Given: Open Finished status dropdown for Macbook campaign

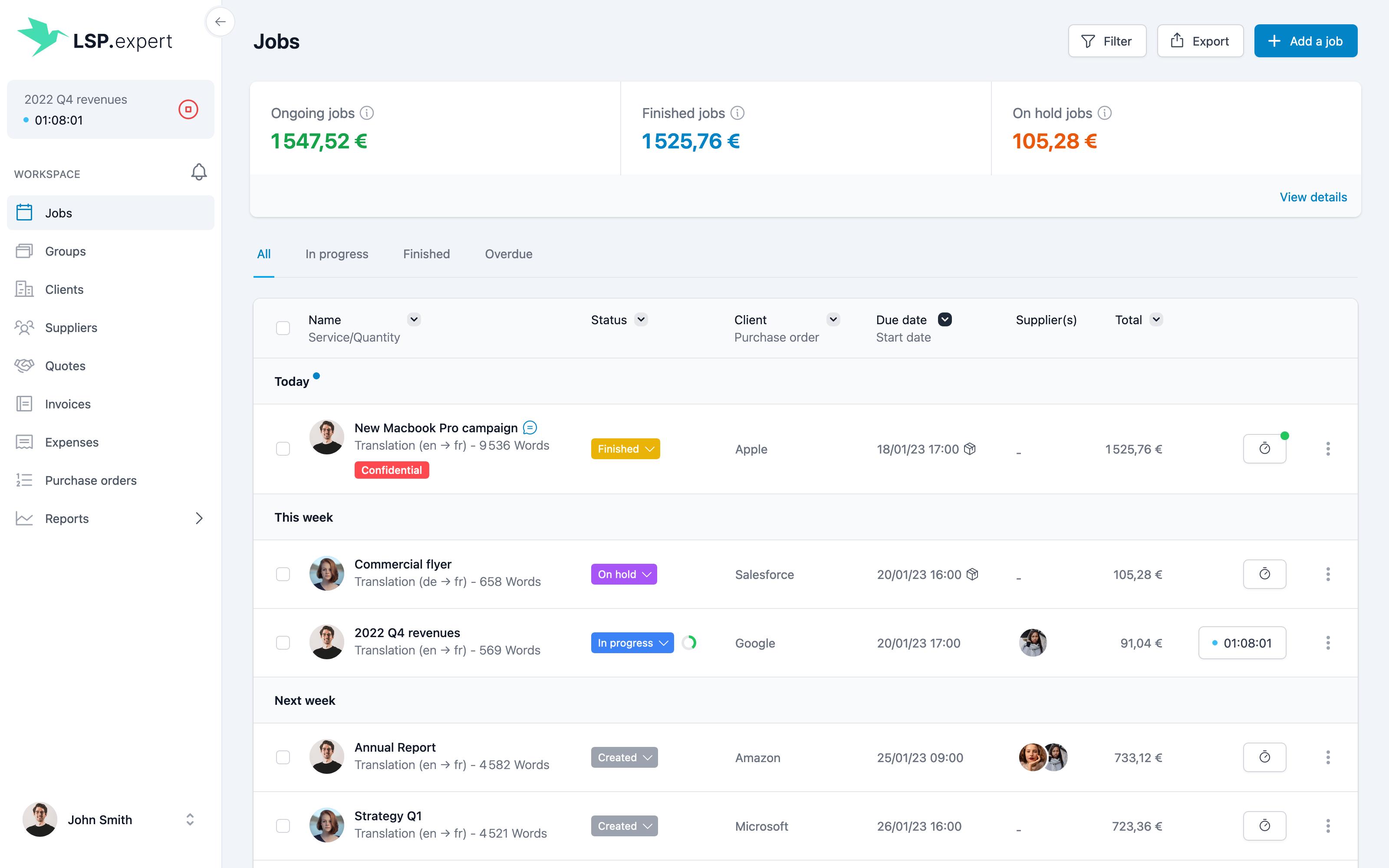Looking at the screenshot, I should [x=625, y=449].
